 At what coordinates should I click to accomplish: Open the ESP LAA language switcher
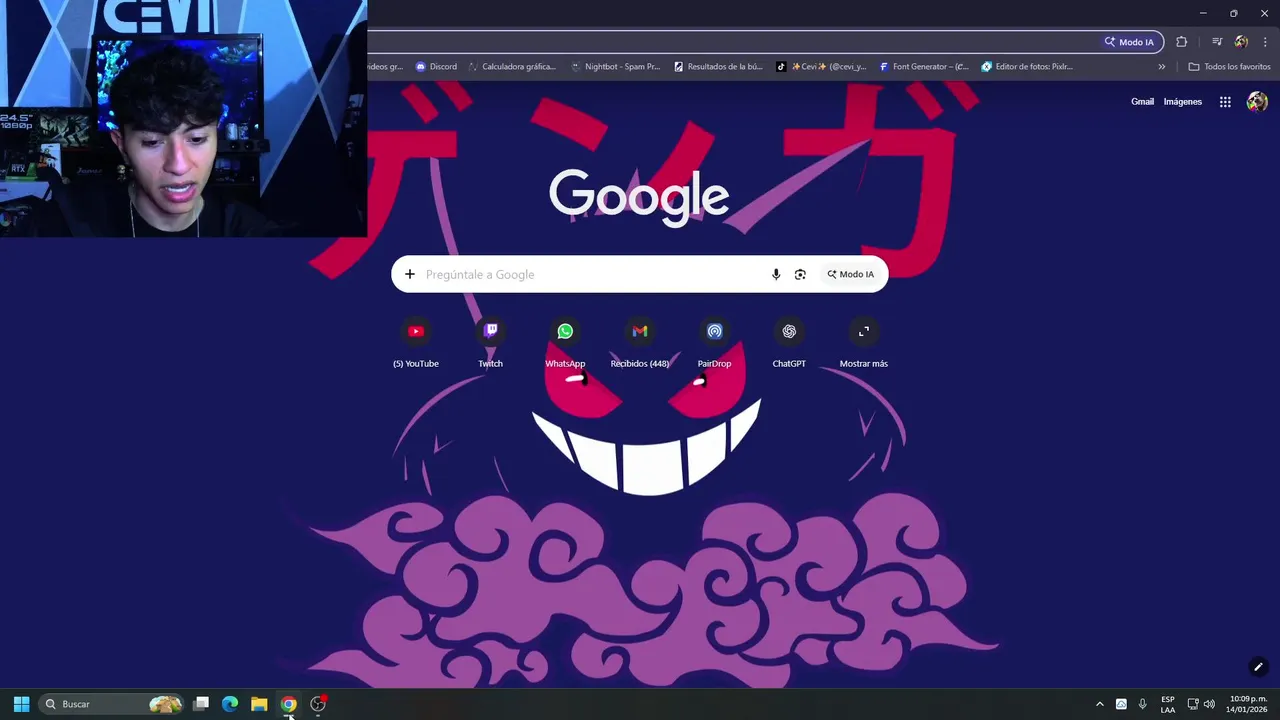click(1168, 704)
